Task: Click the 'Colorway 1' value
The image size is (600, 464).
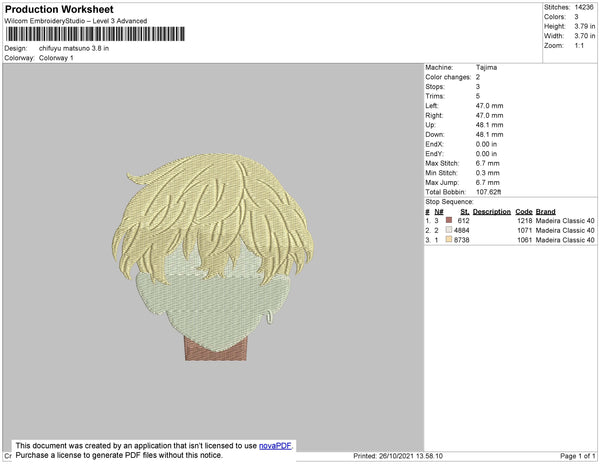Action: 56,58
